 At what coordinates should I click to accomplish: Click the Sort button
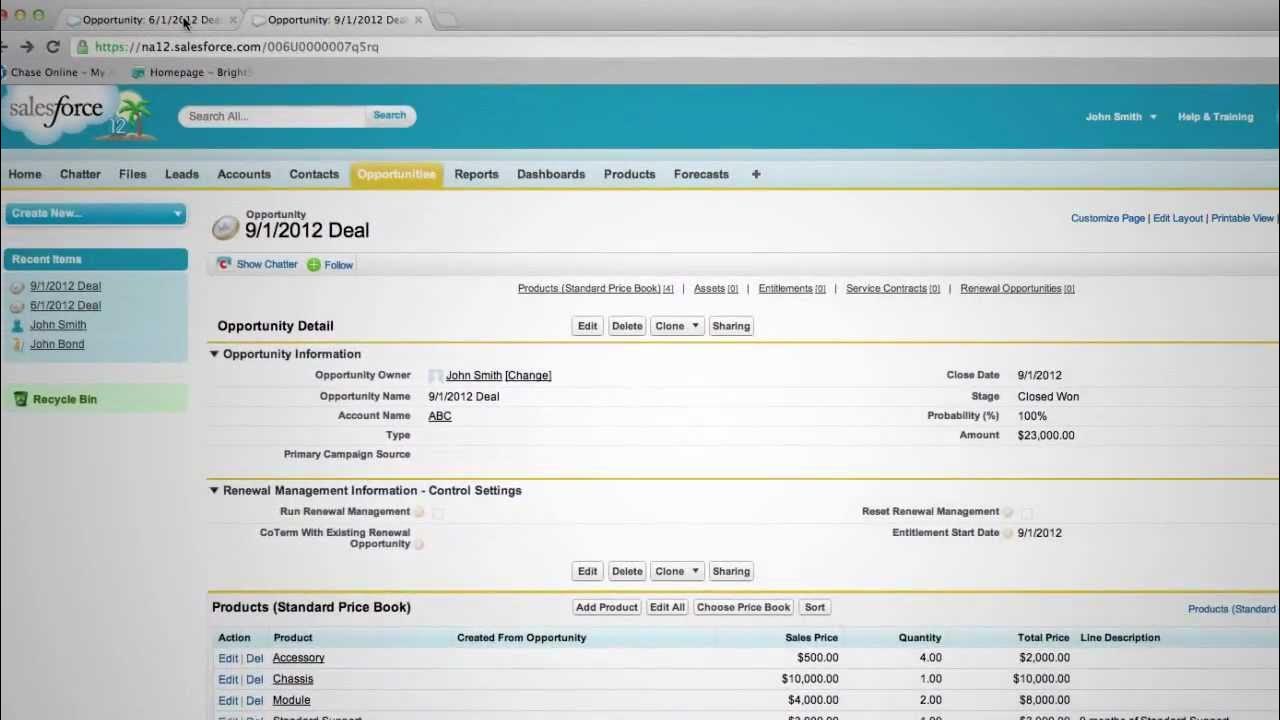pos(815,607)
